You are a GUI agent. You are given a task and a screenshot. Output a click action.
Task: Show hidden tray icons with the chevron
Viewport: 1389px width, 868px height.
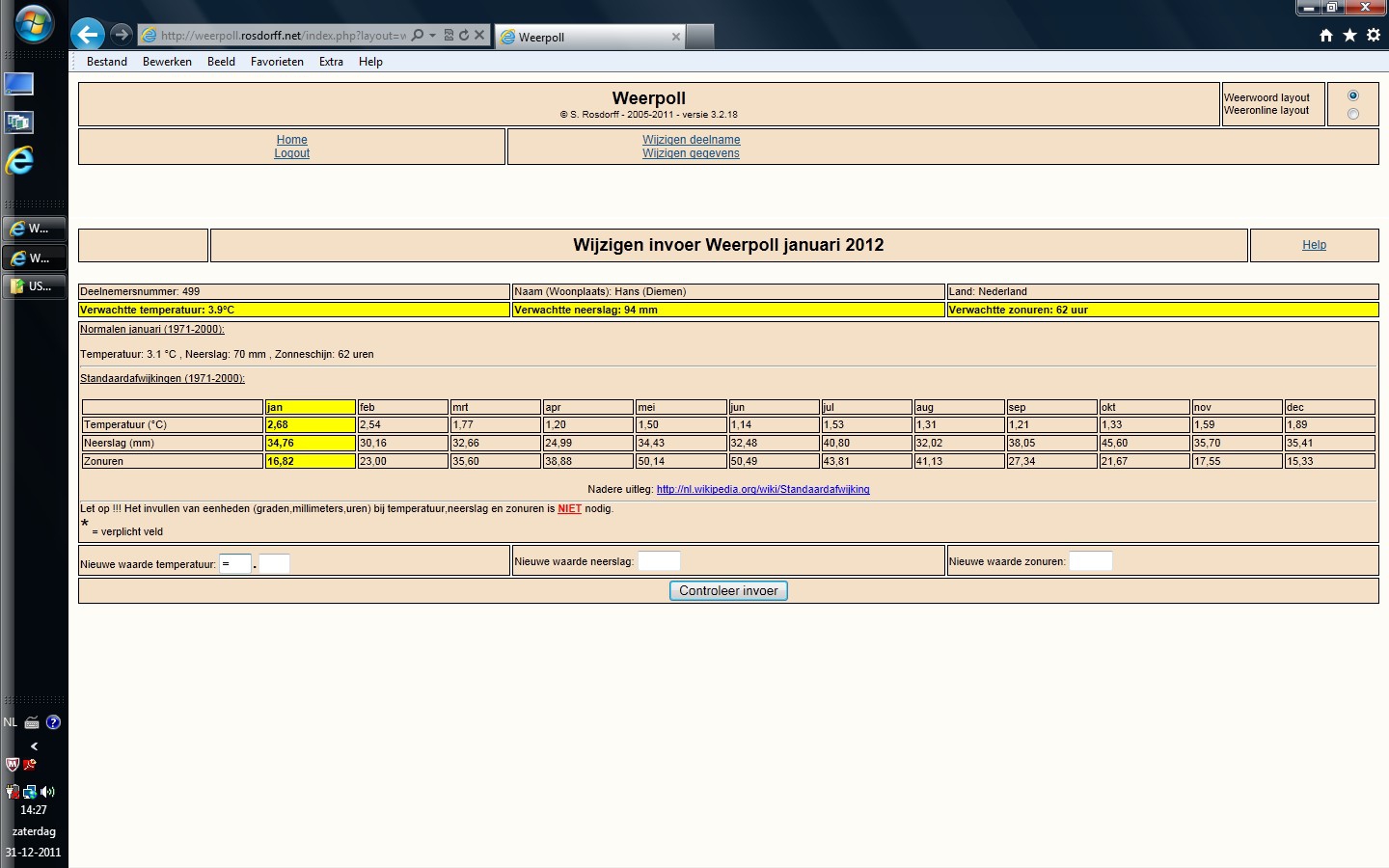pyautogui.click(x=35, y=746)
